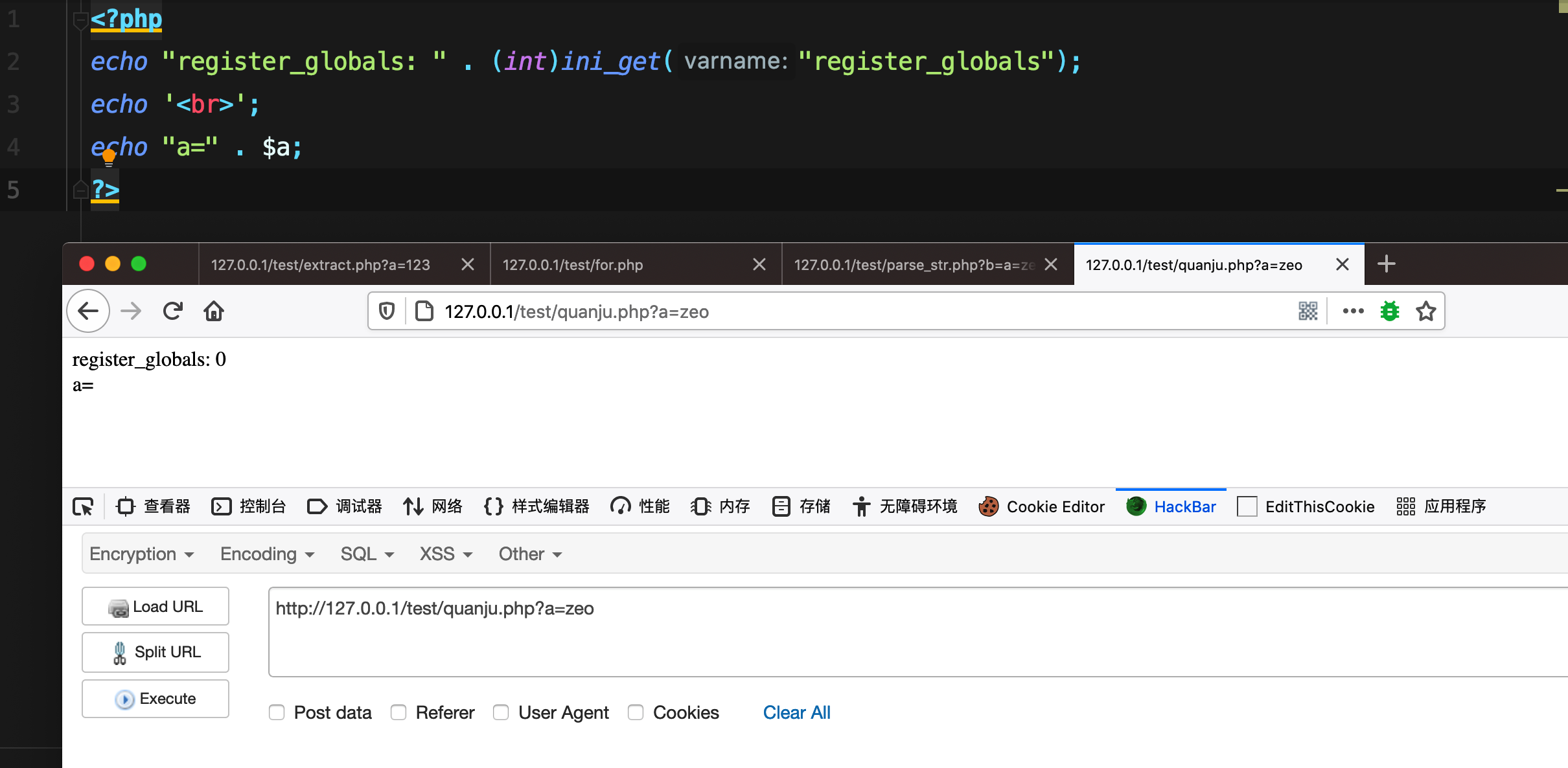Click Clear All link in HackBar

[x=796, y=712]
